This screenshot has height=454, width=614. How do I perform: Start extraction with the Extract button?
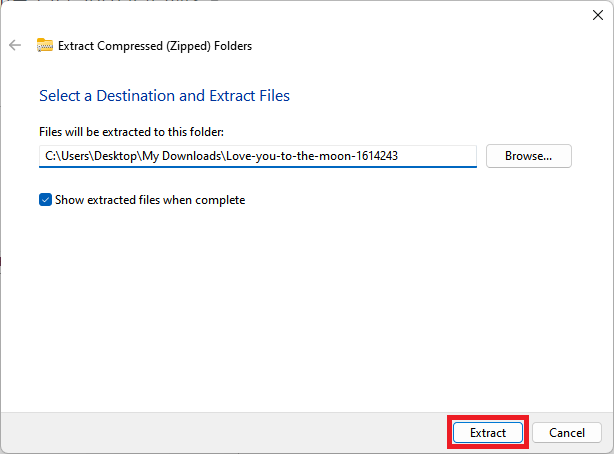(x=488, y=432)
